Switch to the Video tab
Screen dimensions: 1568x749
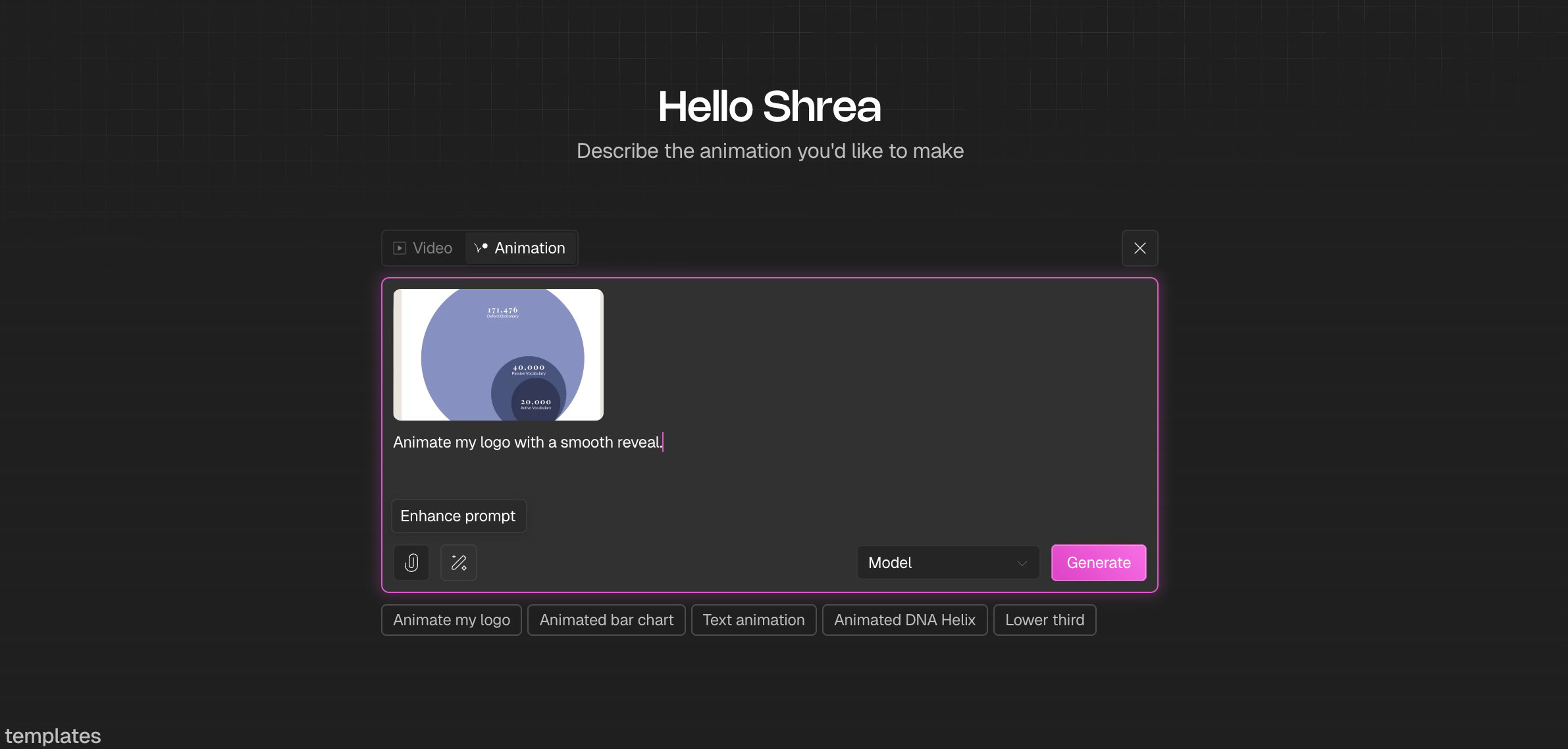coord(423,248)
